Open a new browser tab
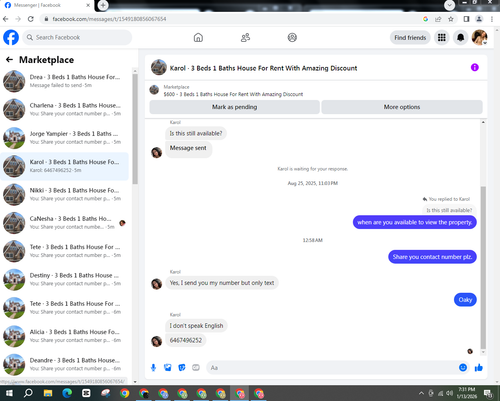The image size is (500, 401). (x=103, y=5)
